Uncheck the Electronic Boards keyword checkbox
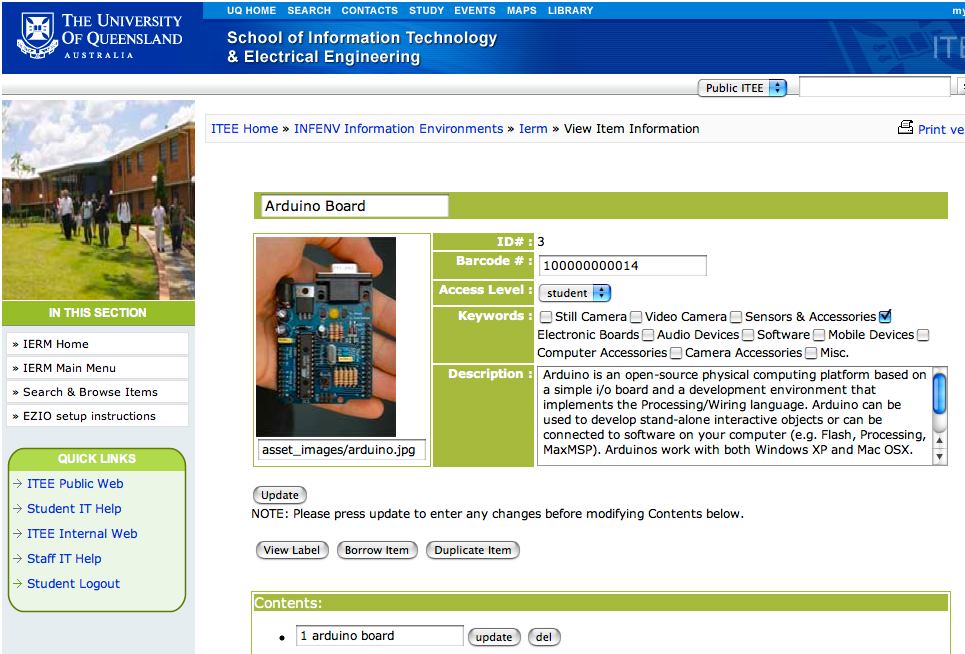The height and width of the screenshot is (654, 965). [x=885, y=316]
